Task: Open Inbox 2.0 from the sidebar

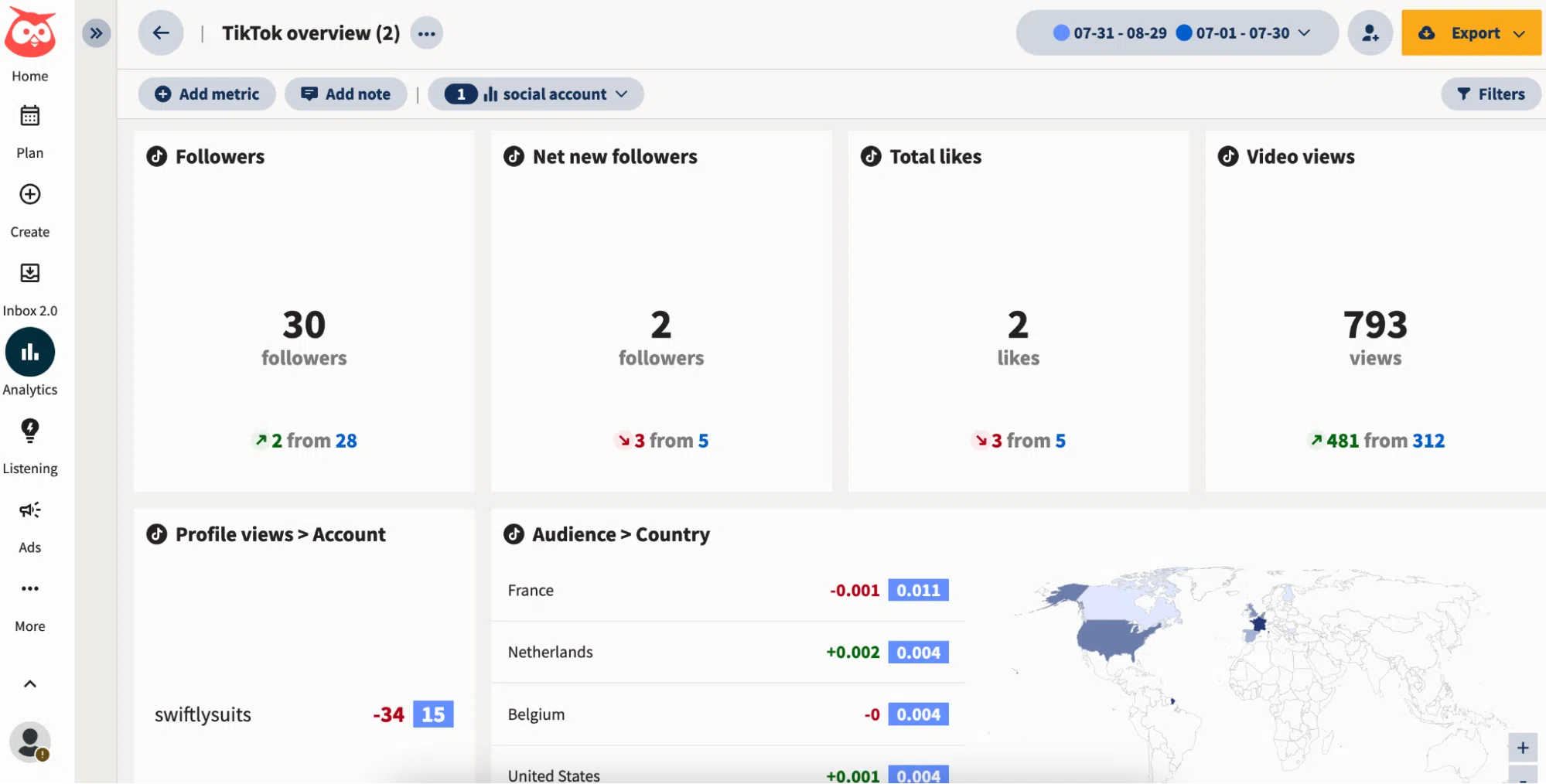Action: point(29,273)
